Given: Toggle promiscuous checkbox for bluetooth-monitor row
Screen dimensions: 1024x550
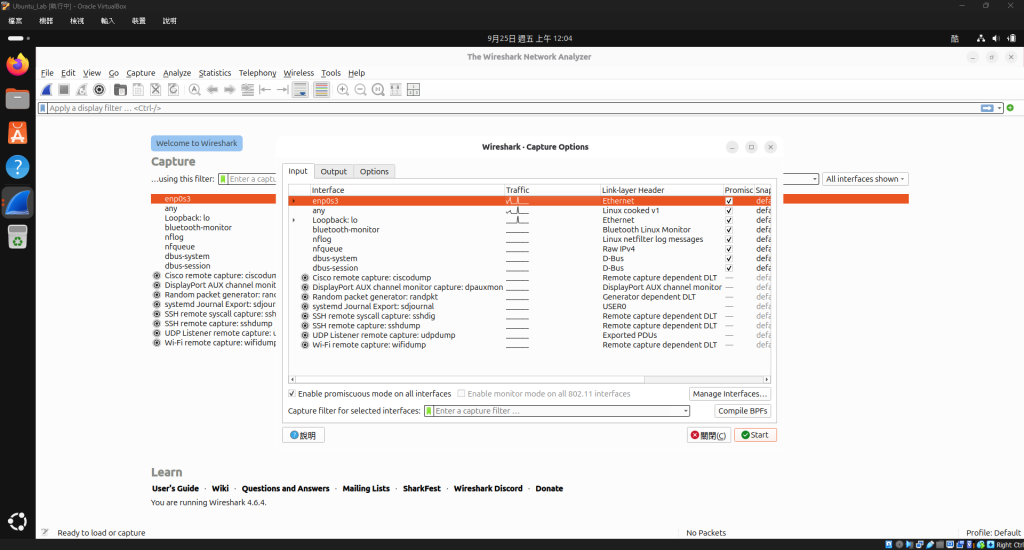Looking at the screenshot, I should (729, 230).
